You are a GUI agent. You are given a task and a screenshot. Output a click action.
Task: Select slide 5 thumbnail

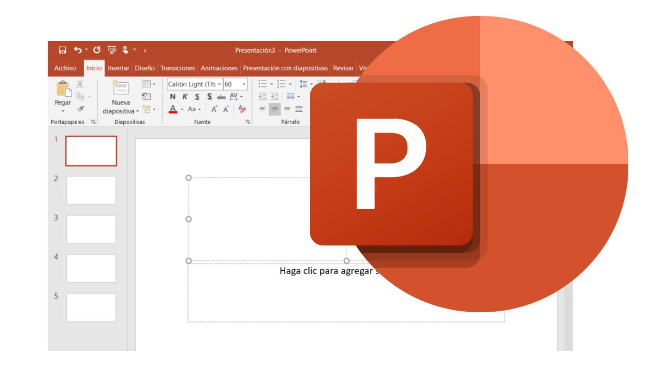[x=91, y=307]
